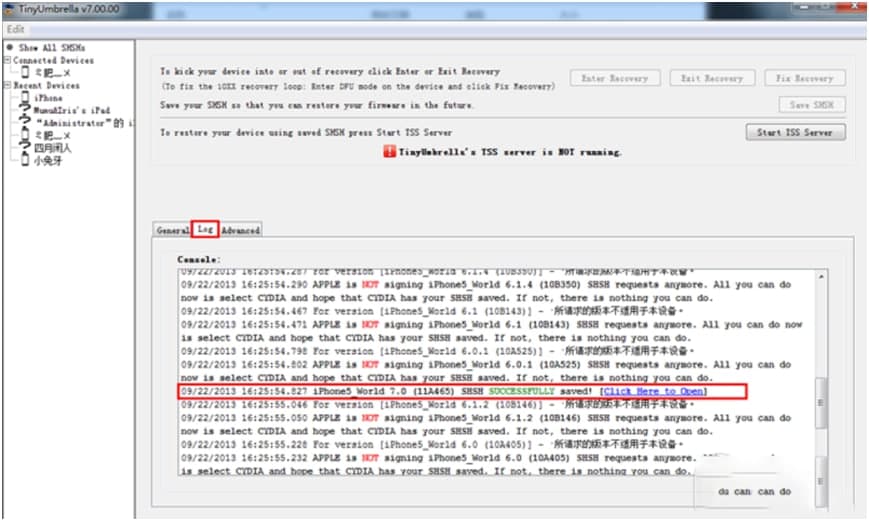Click the TinyUmbrella title bar icon
This screenshot has height=521, width=869.
click(9, 9)
